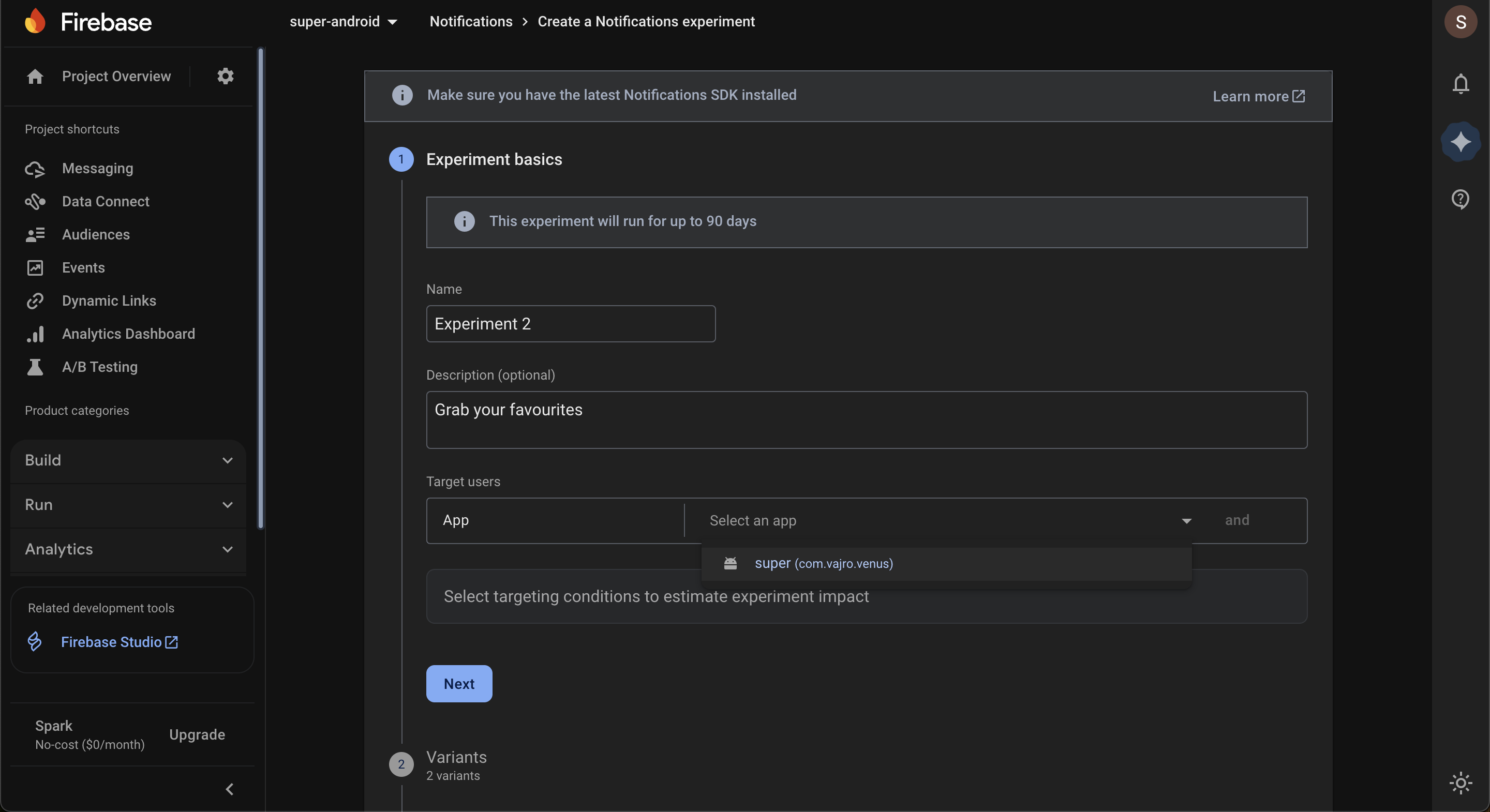
Task: Click the experiment Name input field
Action: coord(570,324)
